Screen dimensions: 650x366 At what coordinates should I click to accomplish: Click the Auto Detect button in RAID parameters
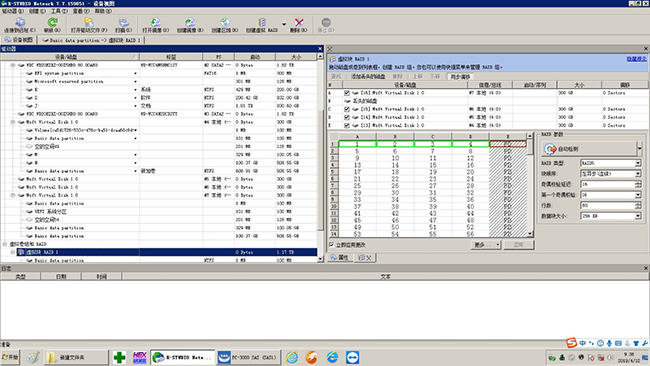pos(589,149)
